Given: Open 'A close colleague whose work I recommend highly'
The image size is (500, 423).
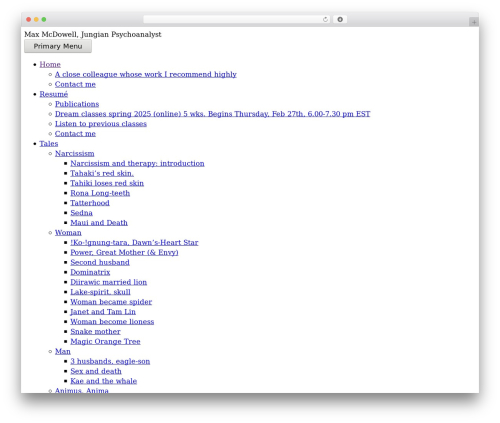Looking at the screenshot, I should (146, 74).
